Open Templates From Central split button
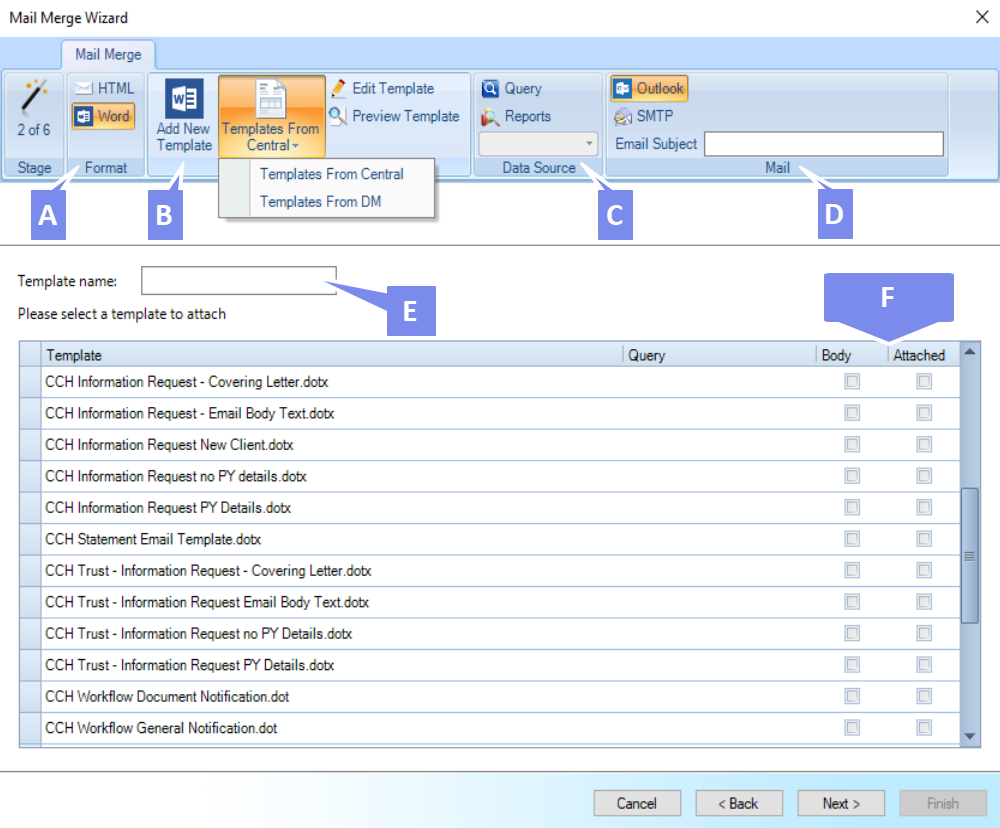 click(x=272, y=116)
